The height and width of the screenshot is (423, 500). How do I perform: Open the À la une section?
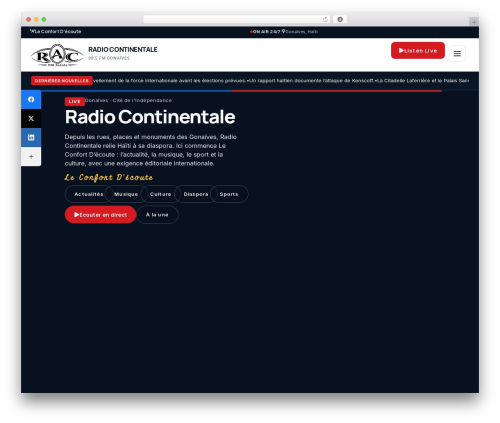point(157,215)
